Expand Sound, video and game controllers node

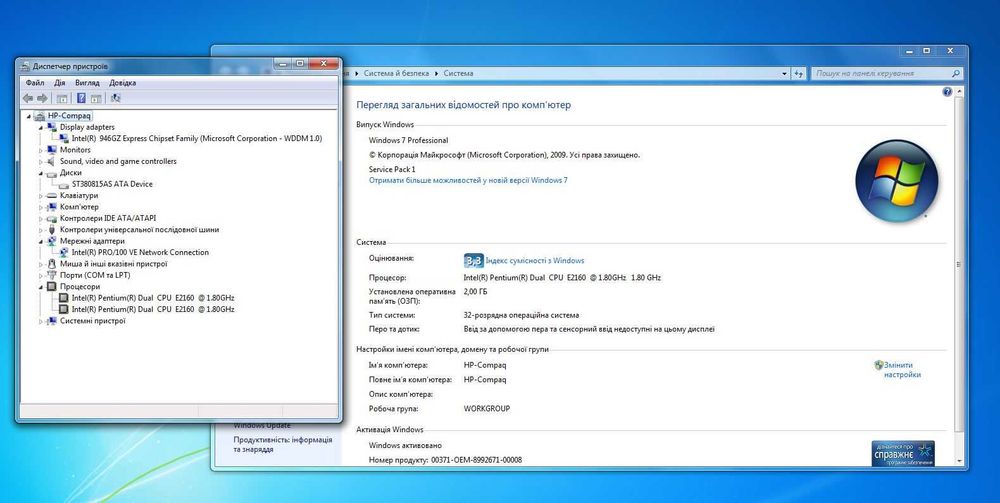(x=41, y=162)
